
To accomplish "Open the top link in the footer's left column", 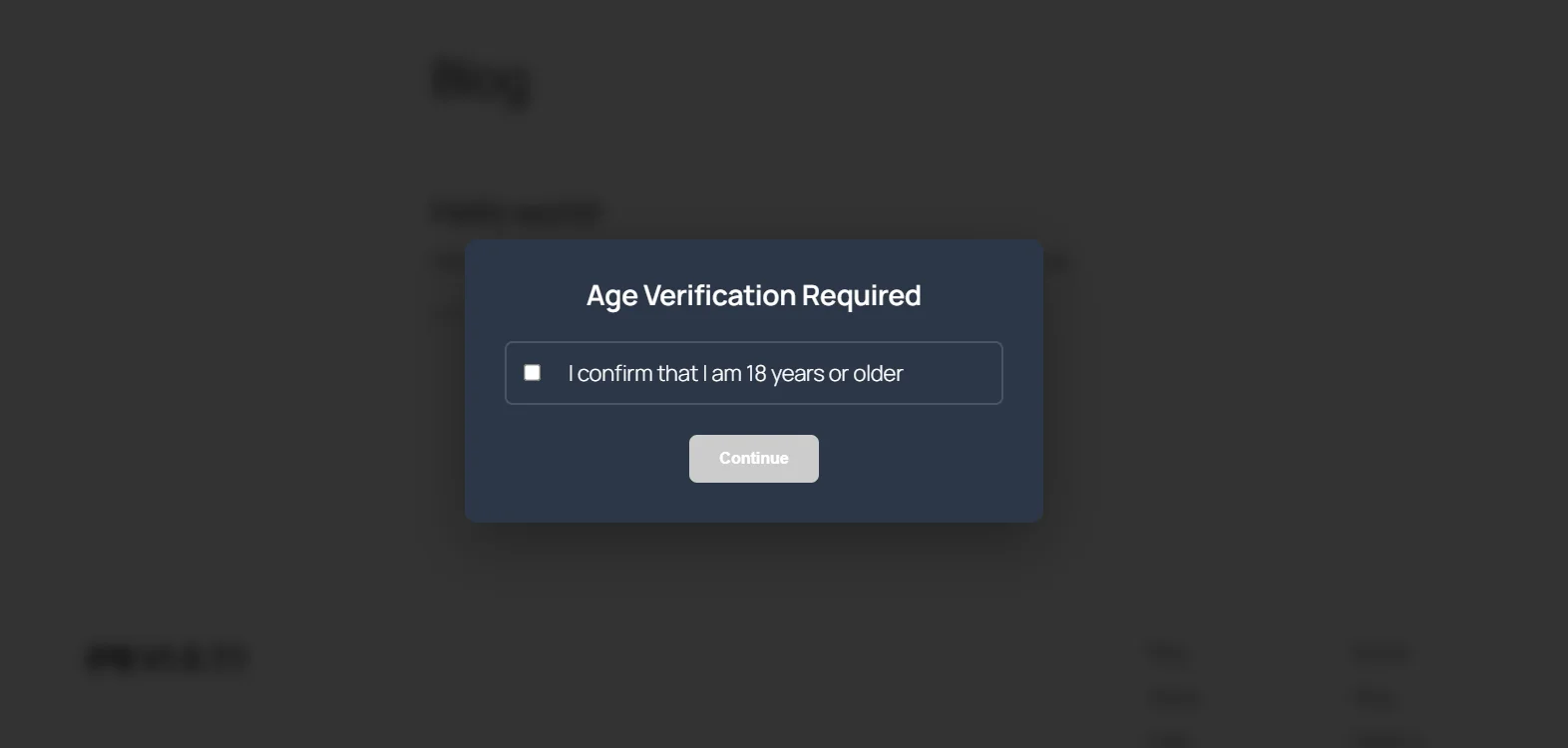I will 1167,652.
